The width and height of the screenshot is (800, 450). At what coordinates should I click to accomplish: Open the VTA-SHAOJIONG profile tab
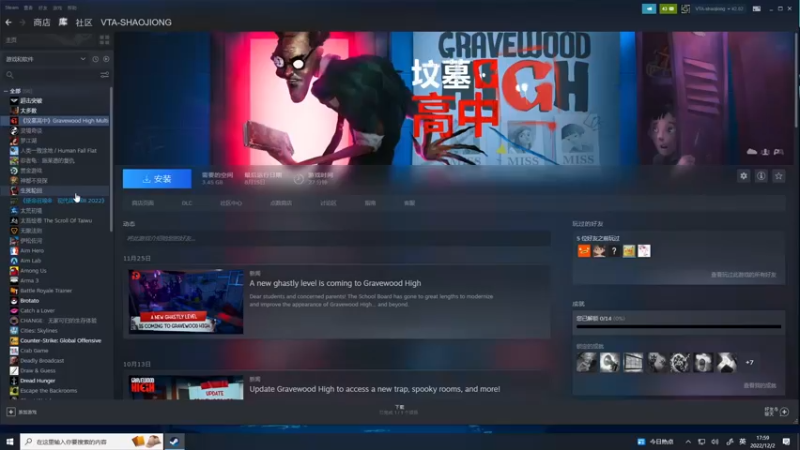pyautogui.click(x=136, y=22)
